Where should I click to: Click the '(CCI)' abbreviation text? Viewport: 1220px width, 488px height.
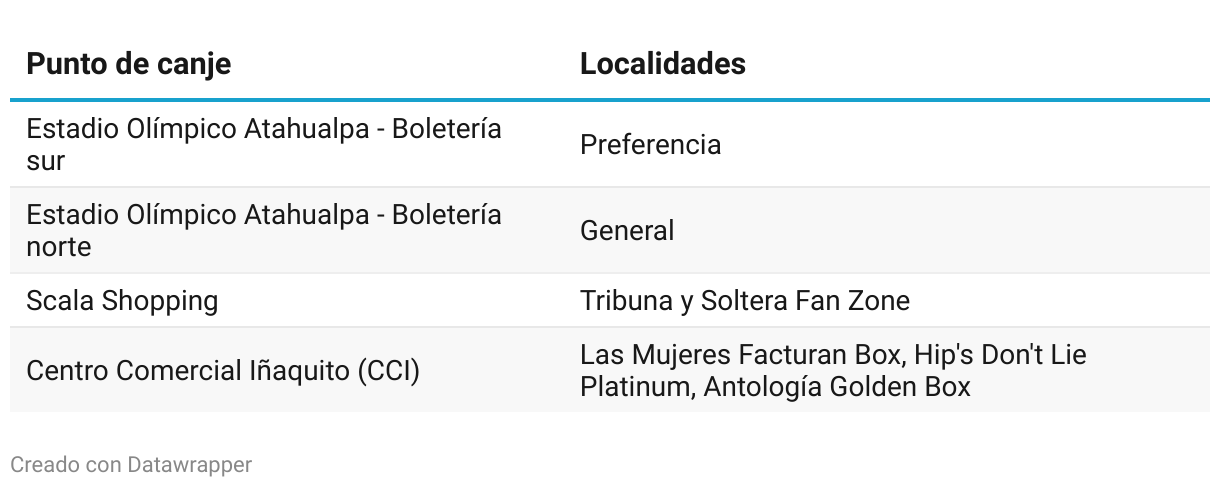[388, 371]
